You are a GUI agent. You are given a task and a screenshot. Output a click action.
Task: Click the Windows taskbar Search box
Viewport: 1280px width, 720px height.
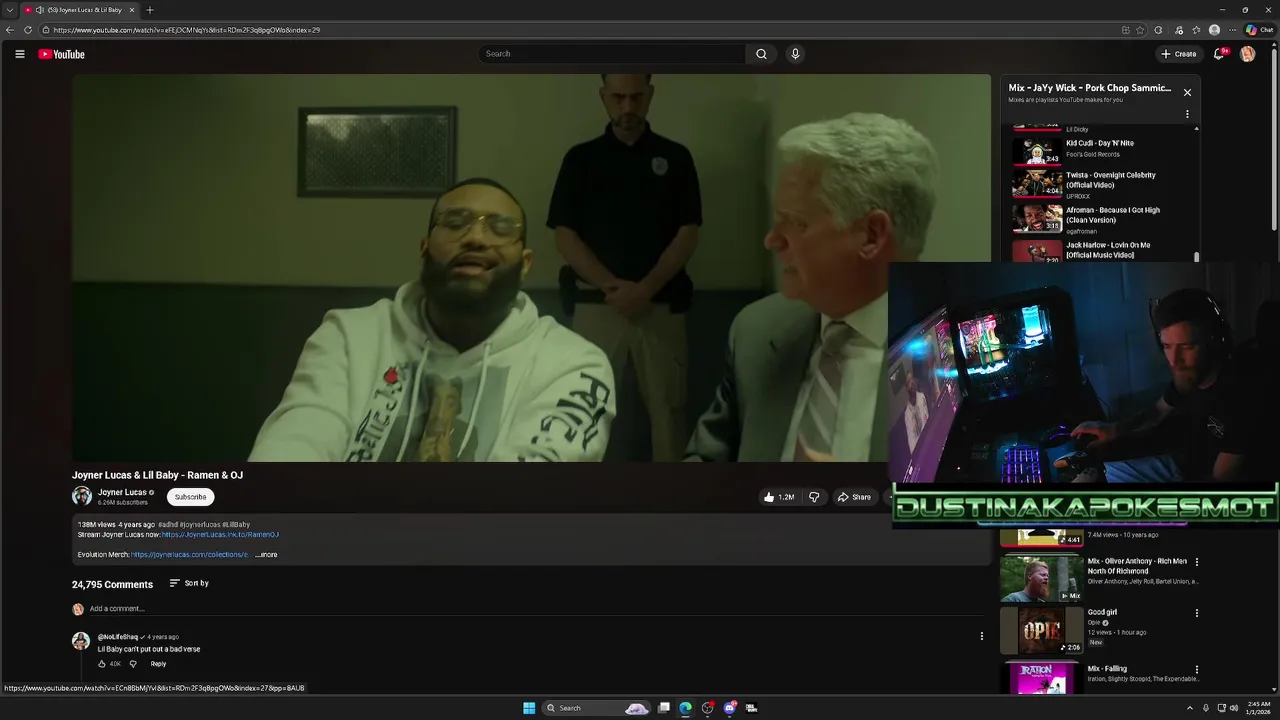click(597, 708)
